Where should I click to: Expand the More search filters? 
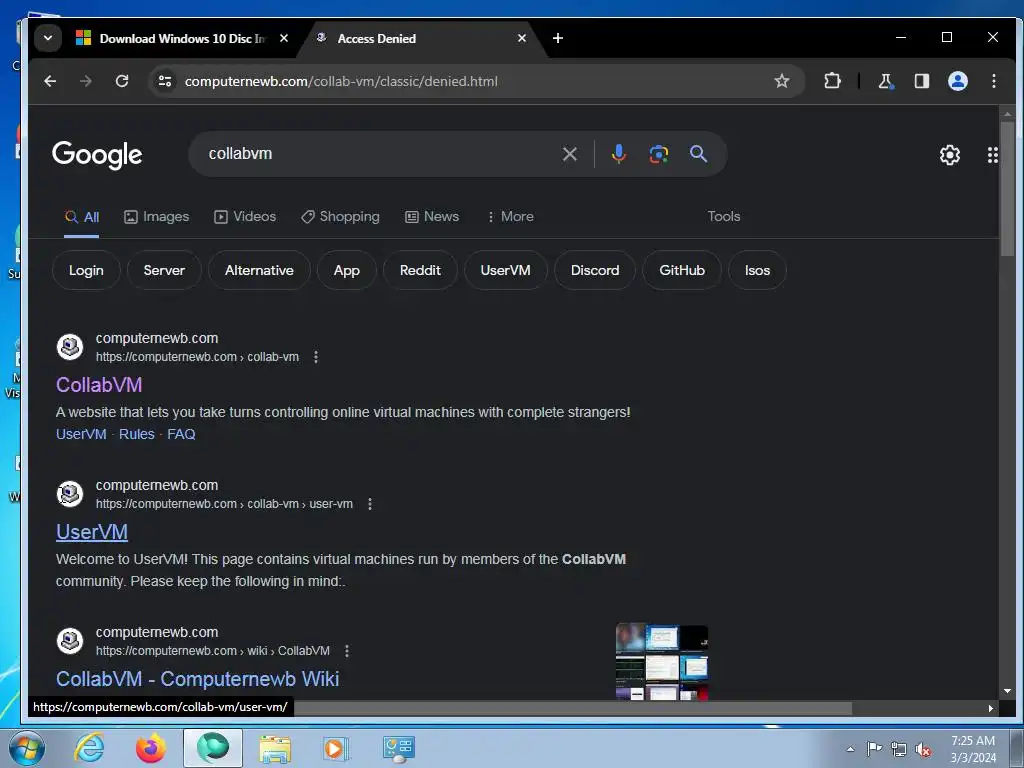pos(510,217)
